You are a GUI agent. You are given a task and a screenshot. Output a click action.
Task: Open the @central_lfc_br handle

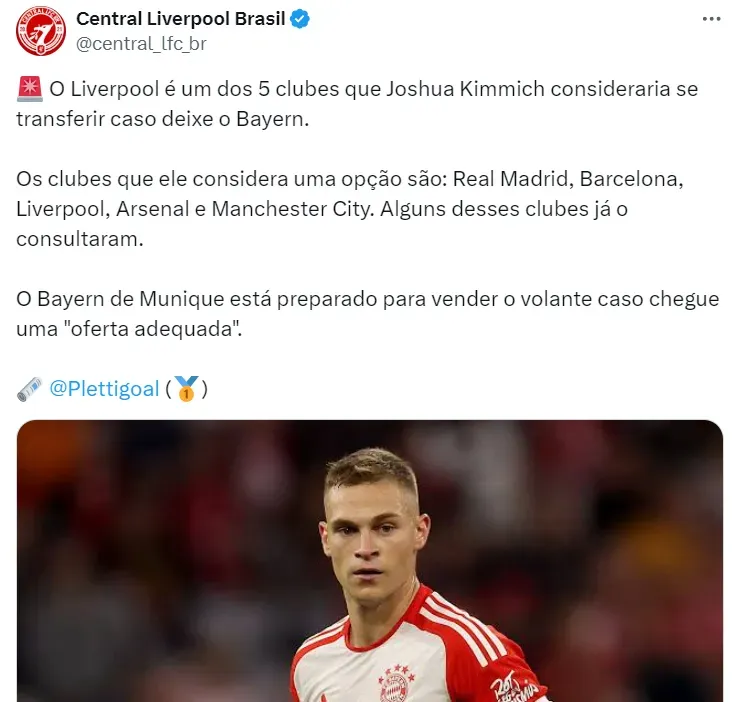[141, 44]
